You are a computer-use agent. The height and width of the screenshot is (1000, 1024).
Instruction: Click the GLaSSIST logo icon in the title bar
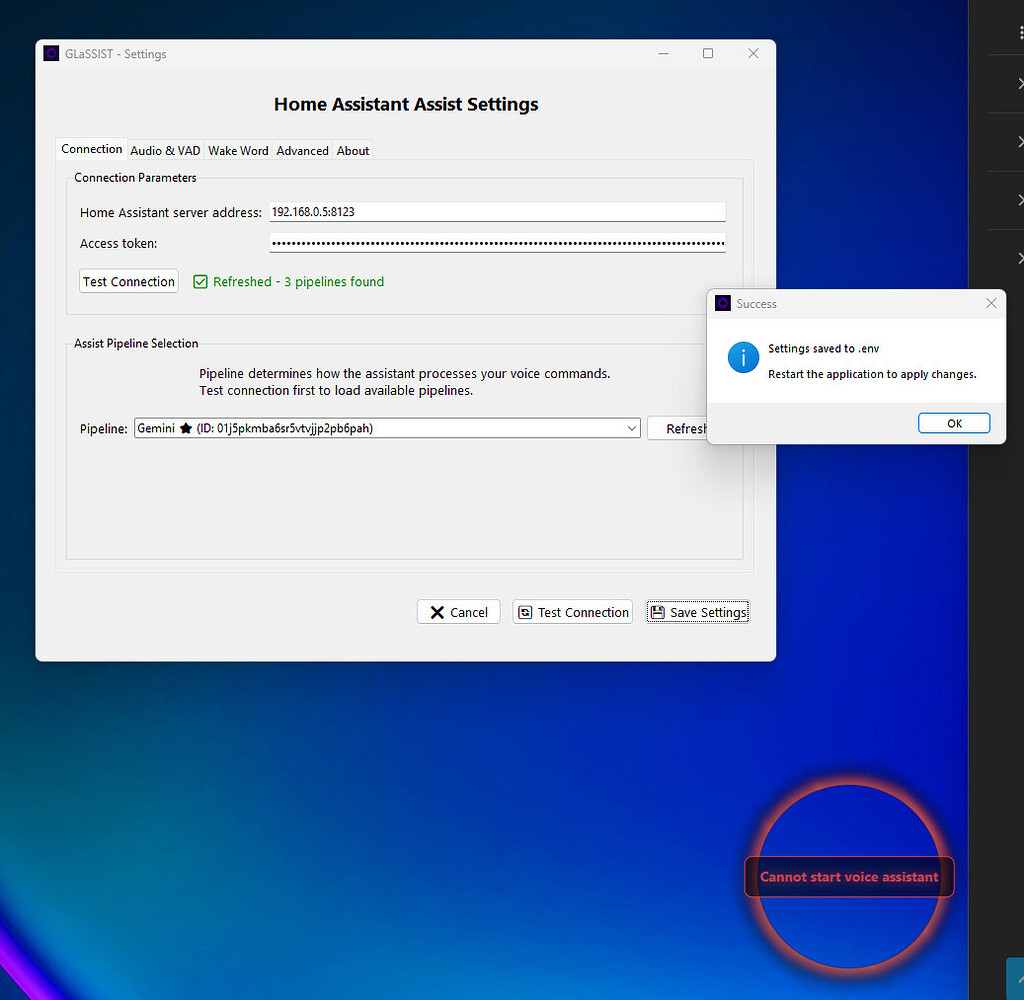[51, 53]
